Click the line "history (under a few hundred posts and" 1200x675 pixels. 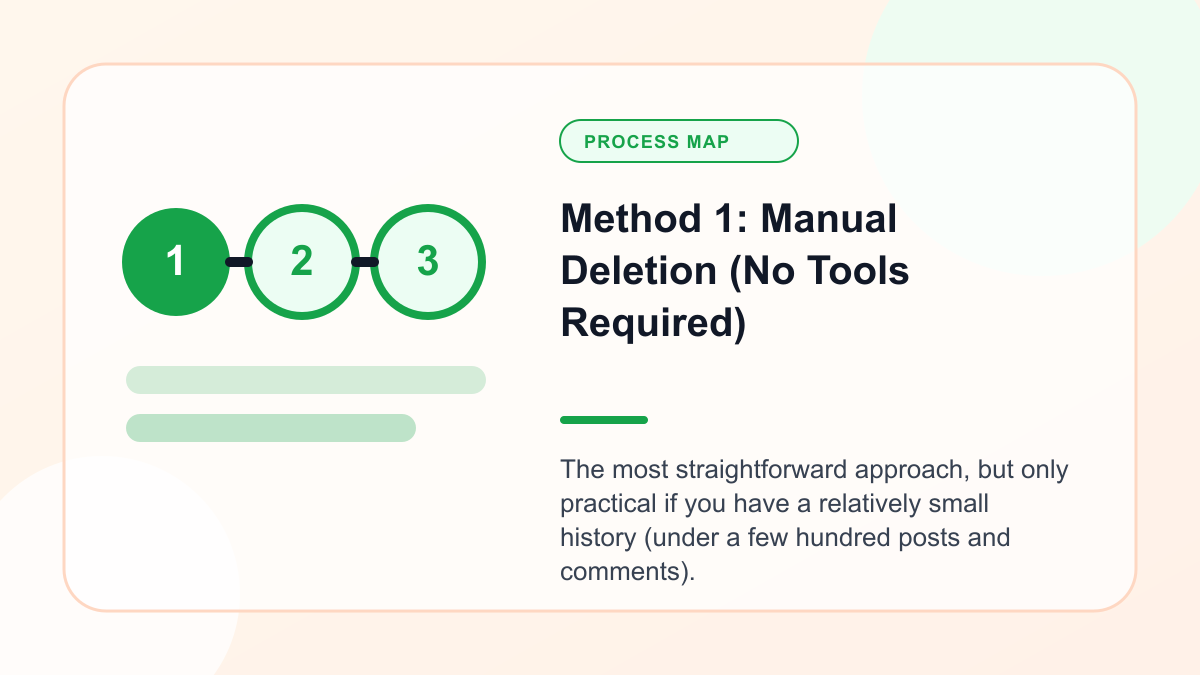(x=785, y=537)
